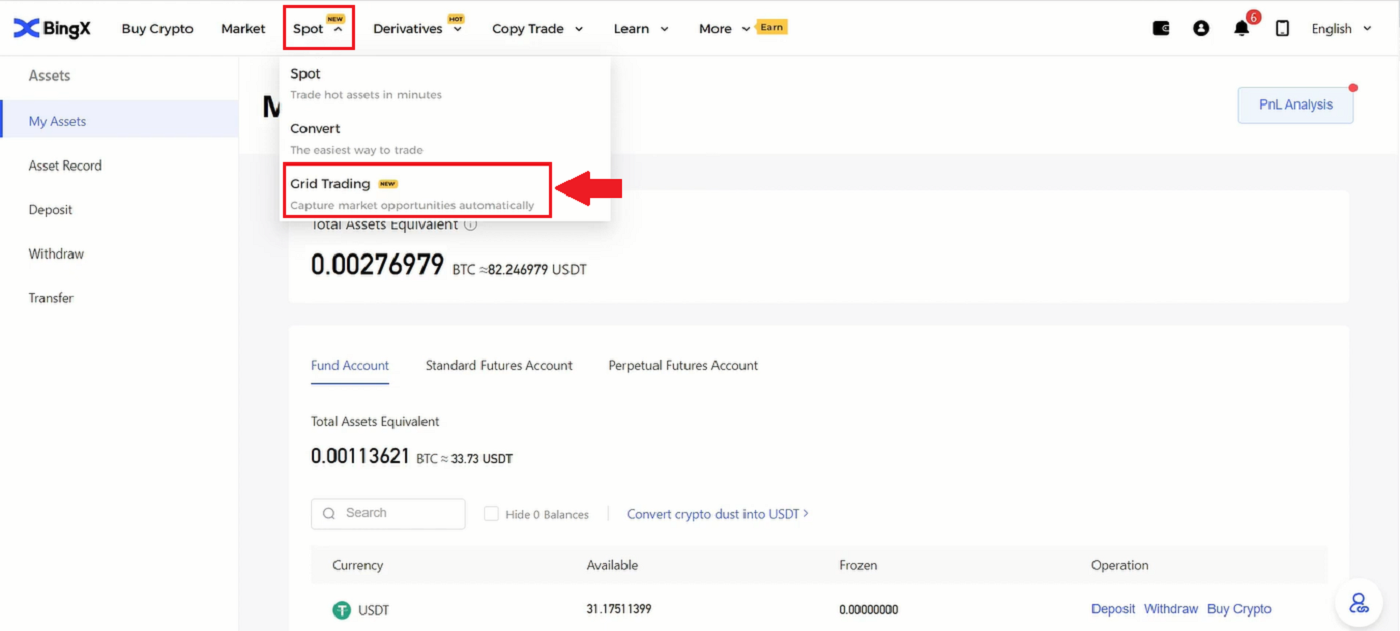
Task: Open the account profile icon
Action: click(x=1200, y=28)
